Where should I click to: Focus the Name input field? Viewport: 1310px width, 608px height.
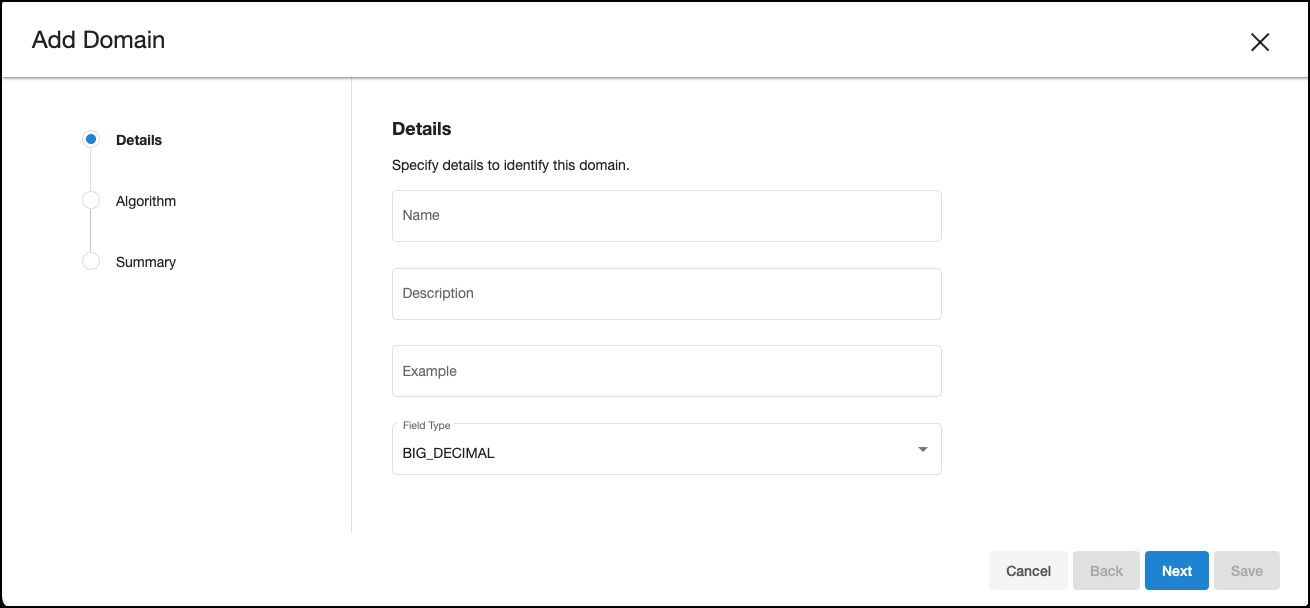coord(666,216)
